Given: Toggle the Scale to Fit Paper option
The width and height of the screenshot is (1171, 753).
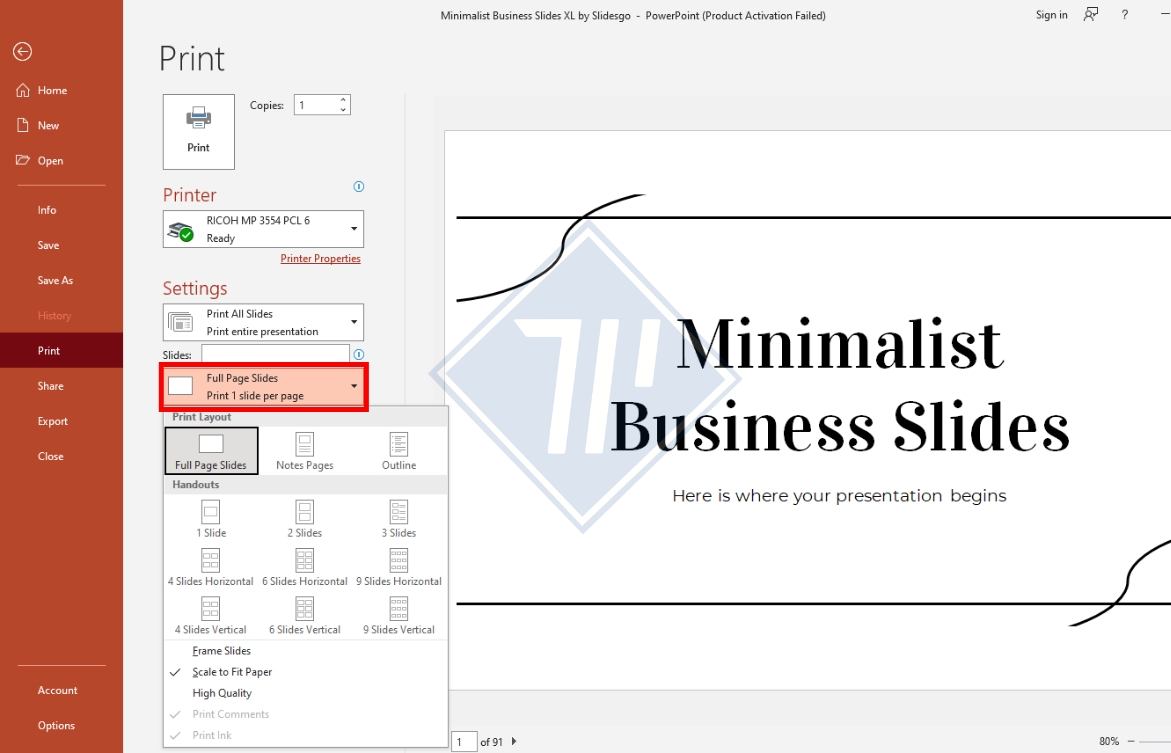Looking at the screenshot, I should [232, 672].
